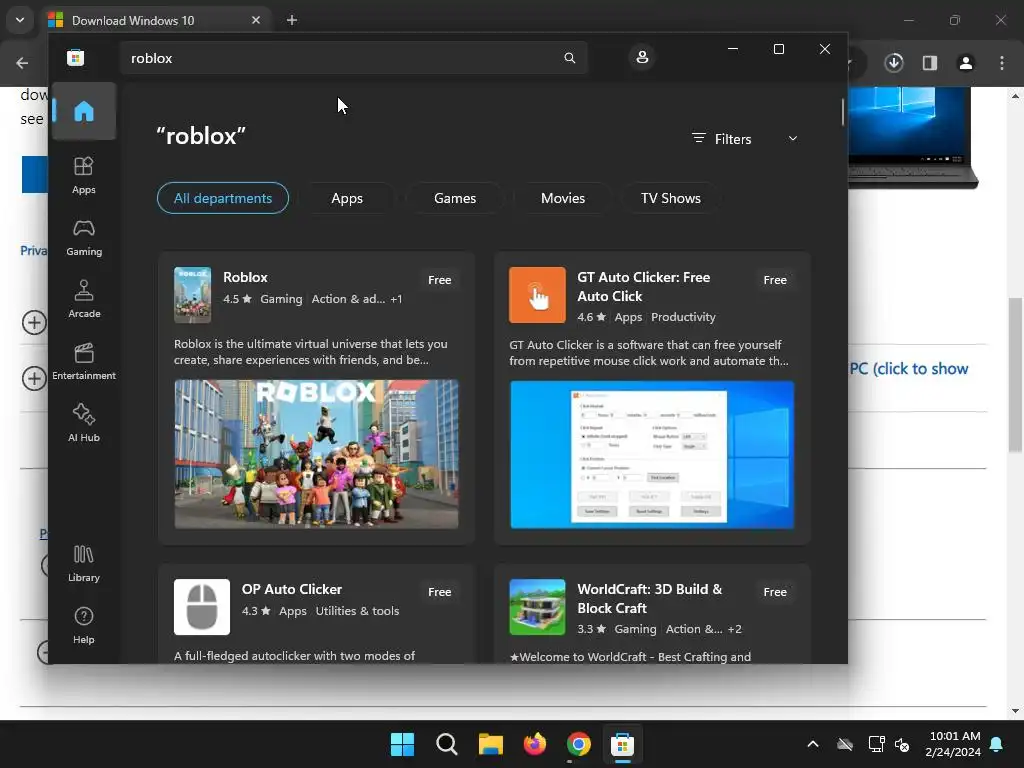
Task: Open Chrome downloads icon in browser toolbar
Action: [x=894, y=63]
